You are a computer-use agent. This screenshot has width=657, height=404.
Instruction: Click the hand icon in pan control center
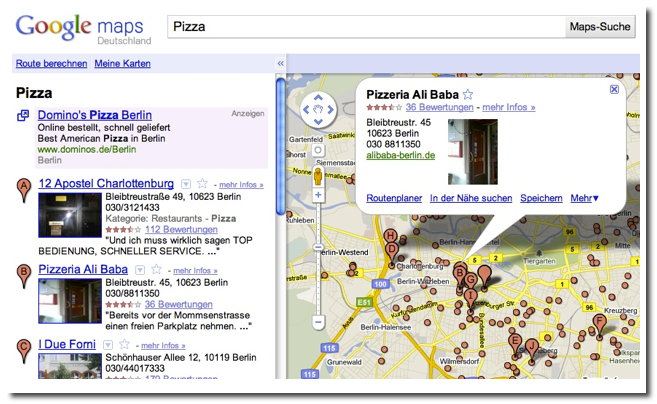(318, 110)
